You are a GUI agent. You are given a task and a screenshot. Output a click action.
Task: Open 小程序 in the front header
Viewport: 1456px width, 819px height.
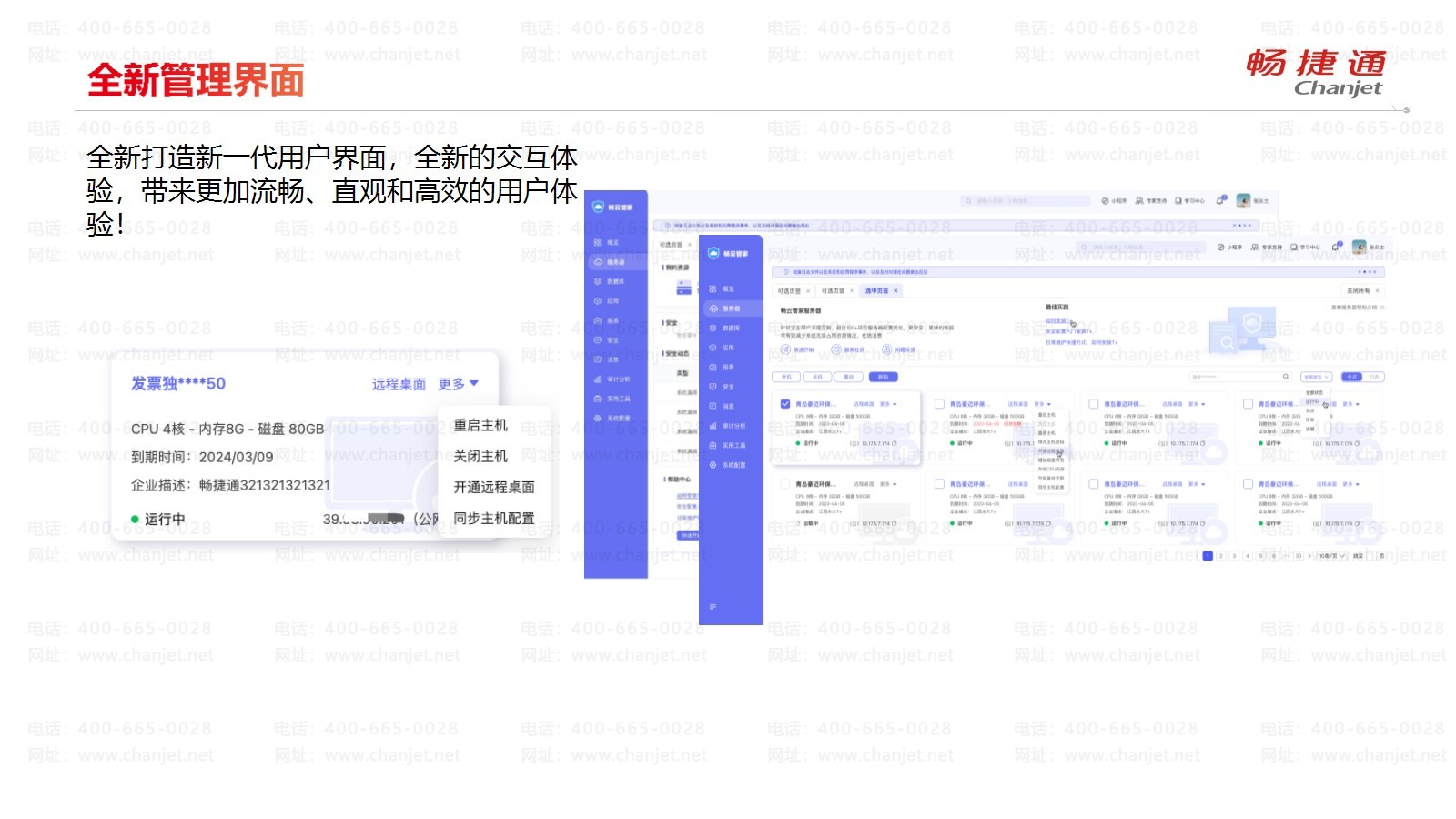tap(1229, 248)
